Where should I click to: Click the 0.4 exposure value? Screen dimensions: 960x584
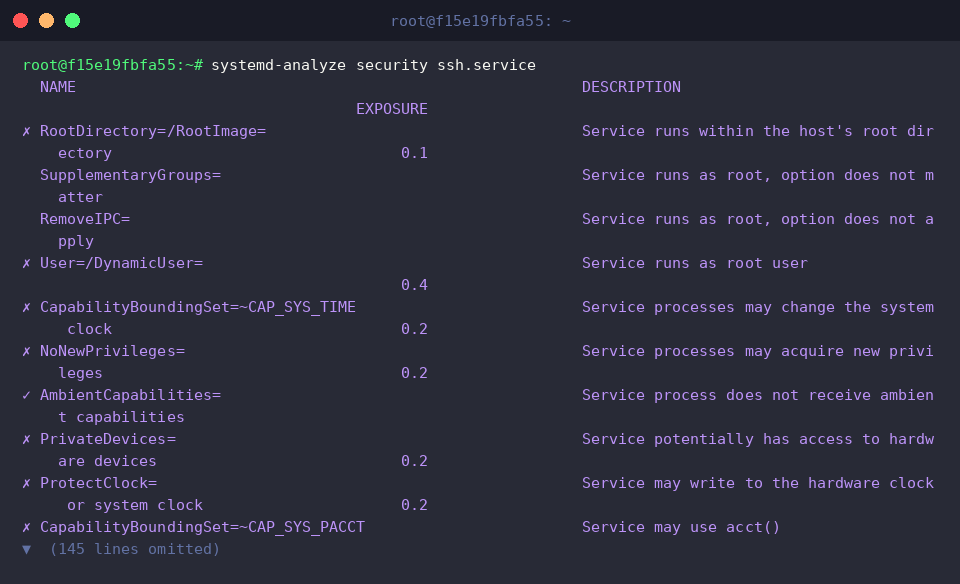414,285
